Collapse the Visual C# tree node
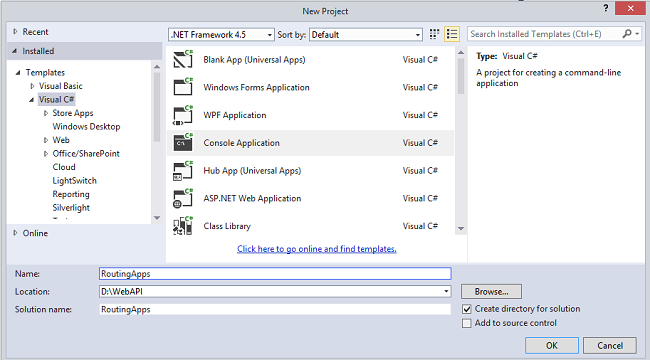This screenshot has height=360, width=650. click(x=32, y=100)
